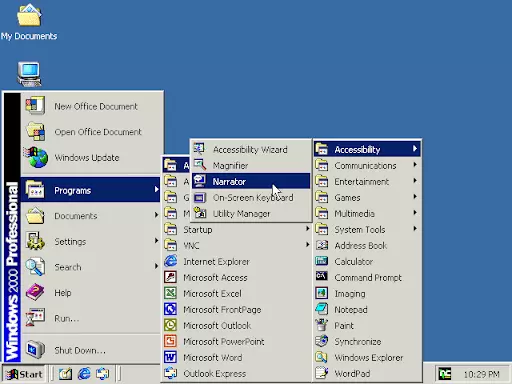Click the Start button
The image size is (512, 384).
[25, 374]
